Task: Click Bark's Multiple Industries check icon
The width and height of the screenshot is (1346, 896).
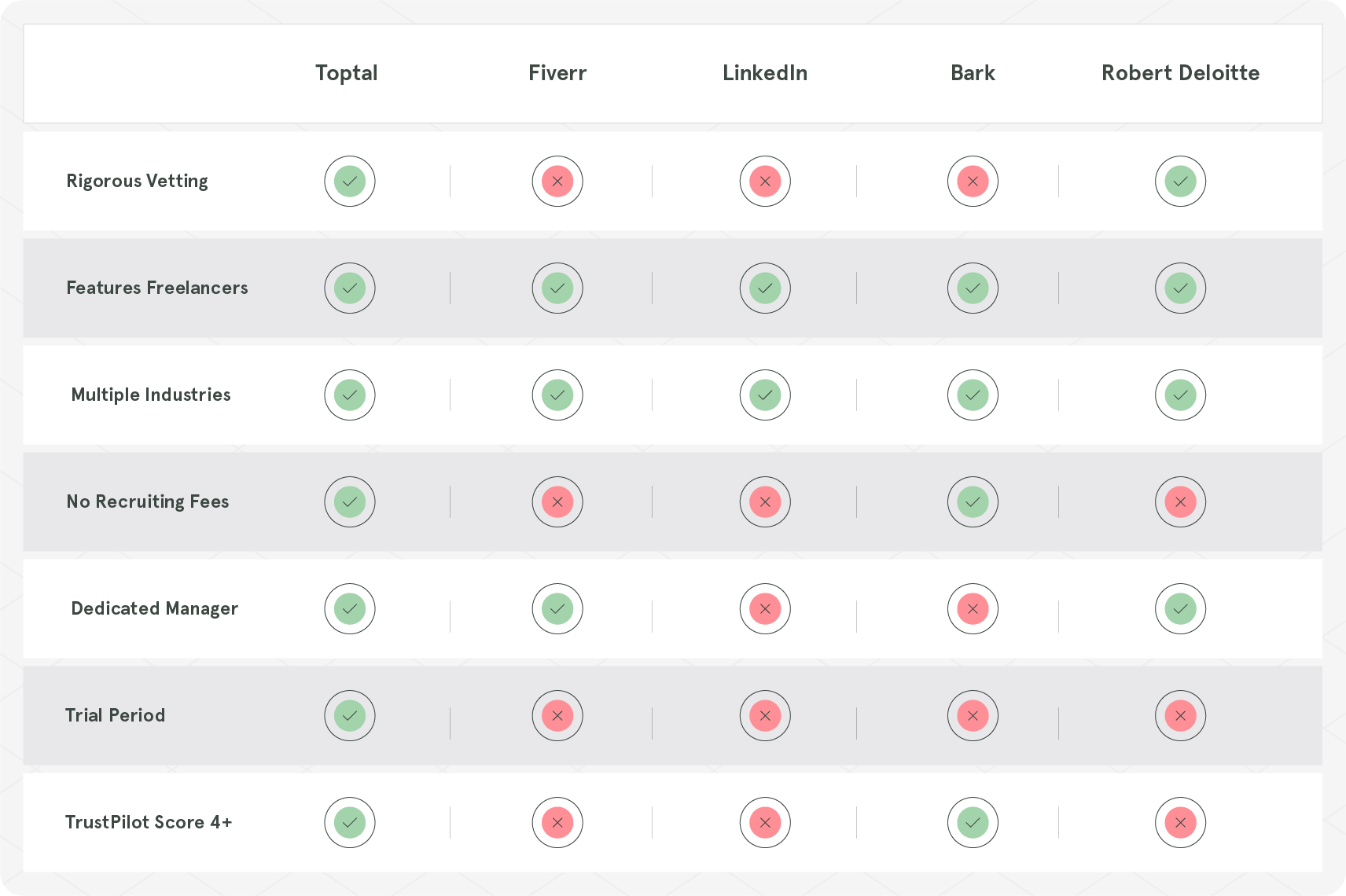Action: click(x=973, y=395)
